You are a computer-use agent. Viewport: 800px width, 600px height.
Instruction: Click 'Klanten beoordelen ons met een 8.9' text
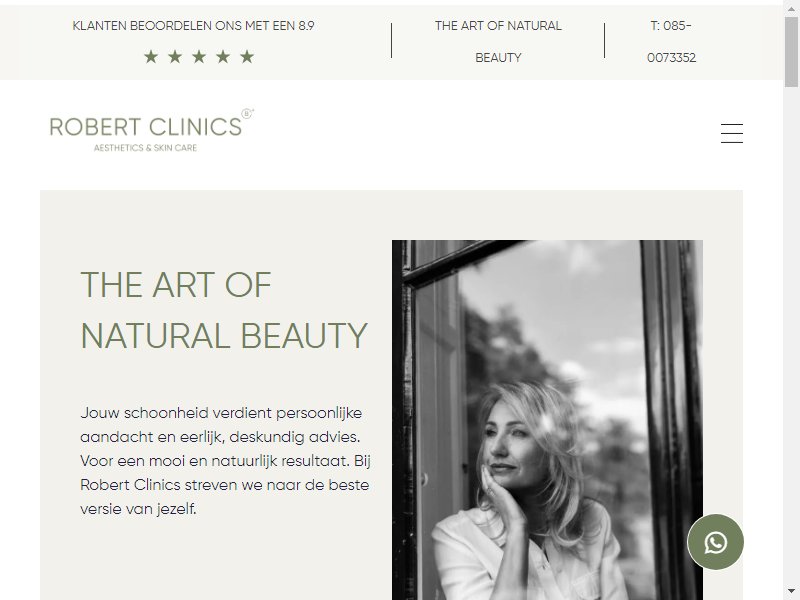pyautogui.click(x=193, y=26)
